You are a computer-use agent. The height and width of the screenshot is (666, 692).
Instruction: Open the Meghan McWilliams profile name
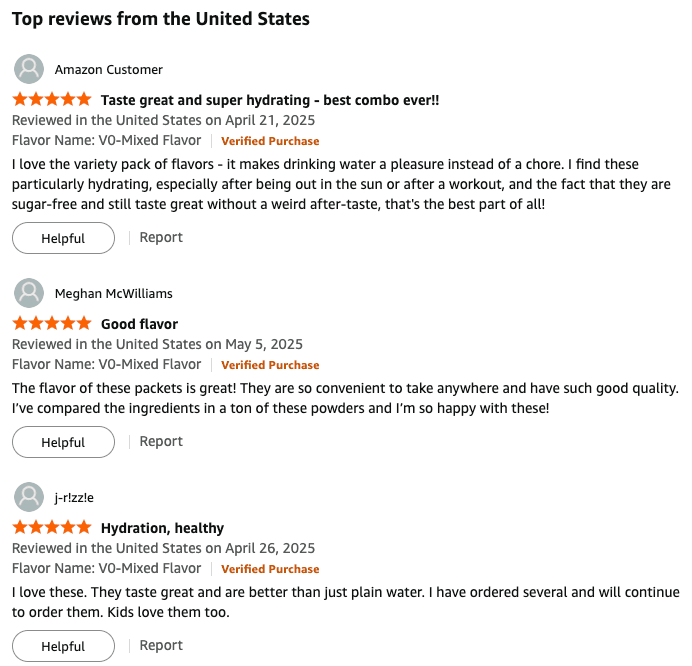(114, 294)
